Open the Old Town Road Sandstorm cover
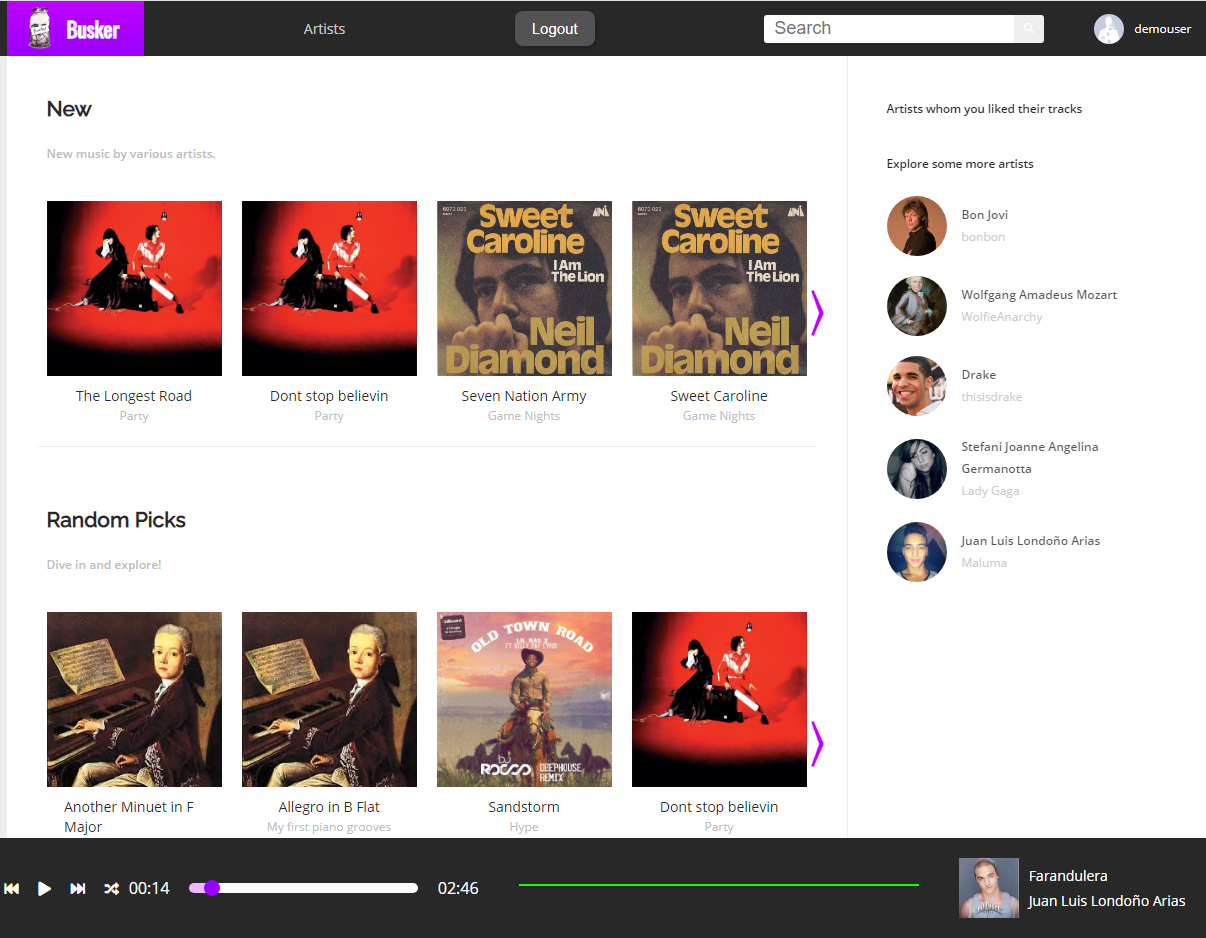The image size is (1206, 938). (524, 700)
